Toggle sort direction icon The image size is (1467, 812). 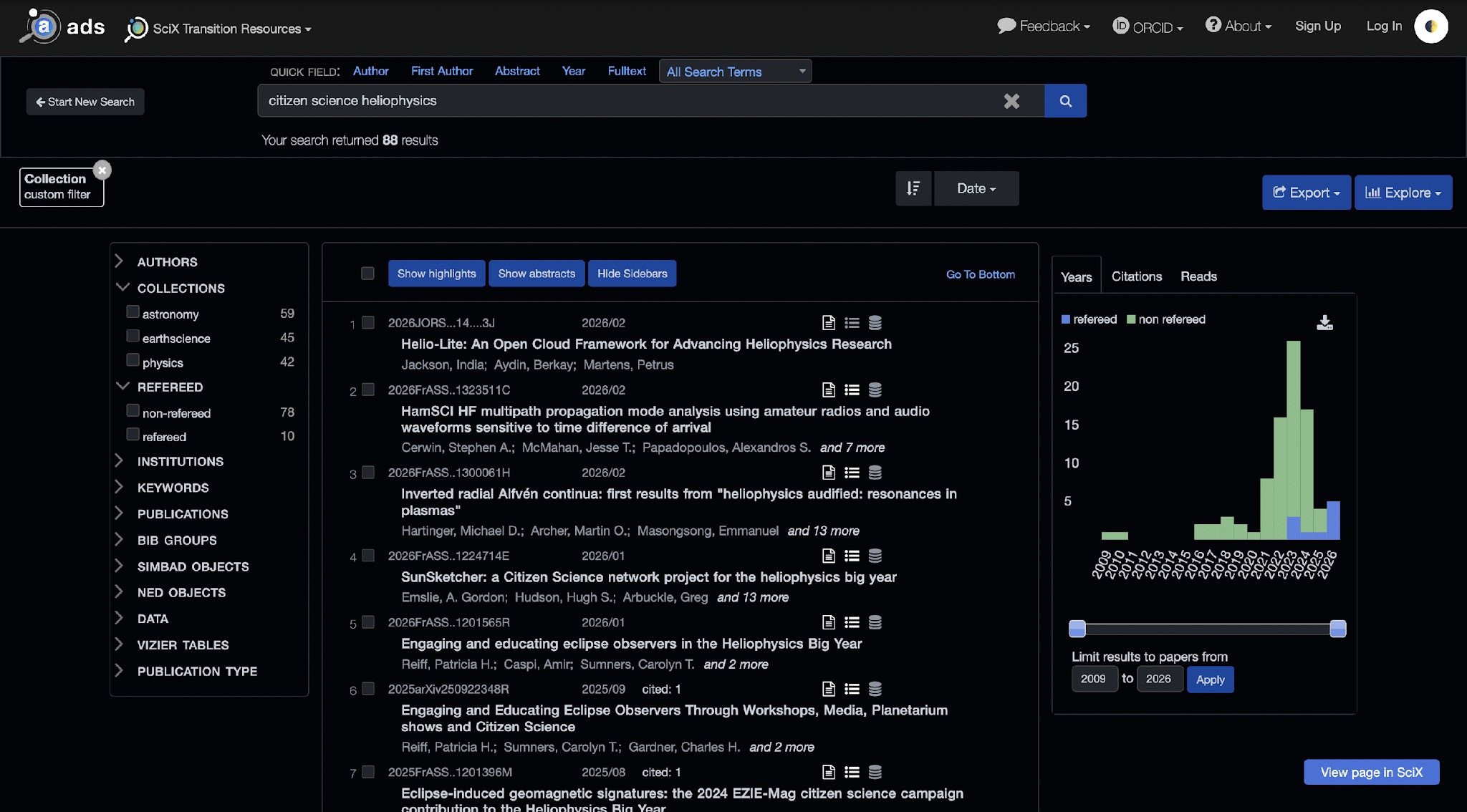[913, 188]
